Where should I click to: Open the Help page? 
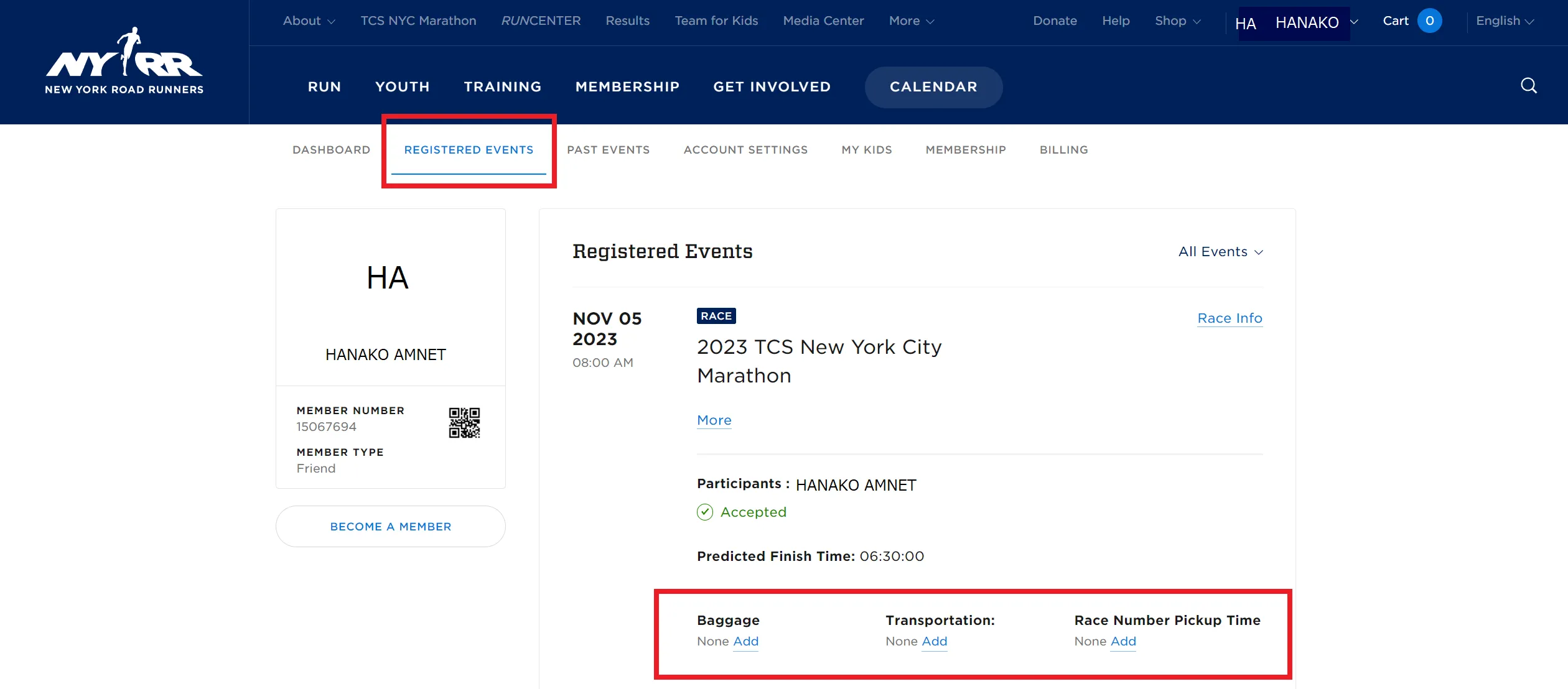pos(1116,21)
